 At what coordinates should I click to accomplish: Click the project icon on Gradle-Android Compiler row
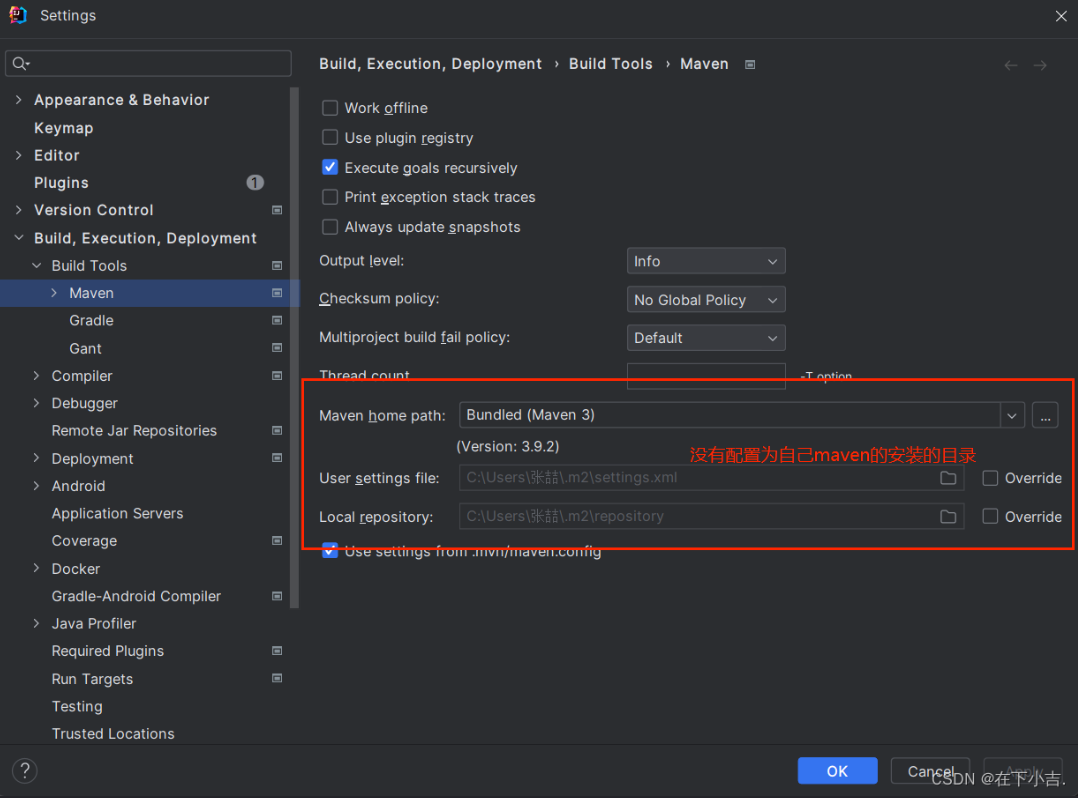point(277,596)
